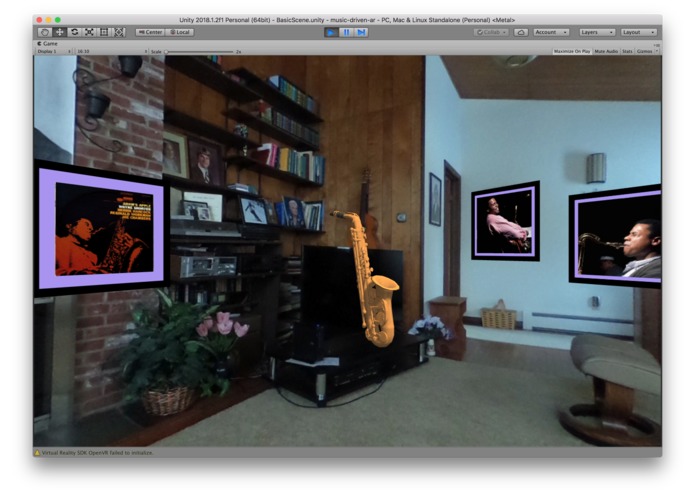Toggle Gizmos display
695x494 pixels.
[x=644, y=51]
